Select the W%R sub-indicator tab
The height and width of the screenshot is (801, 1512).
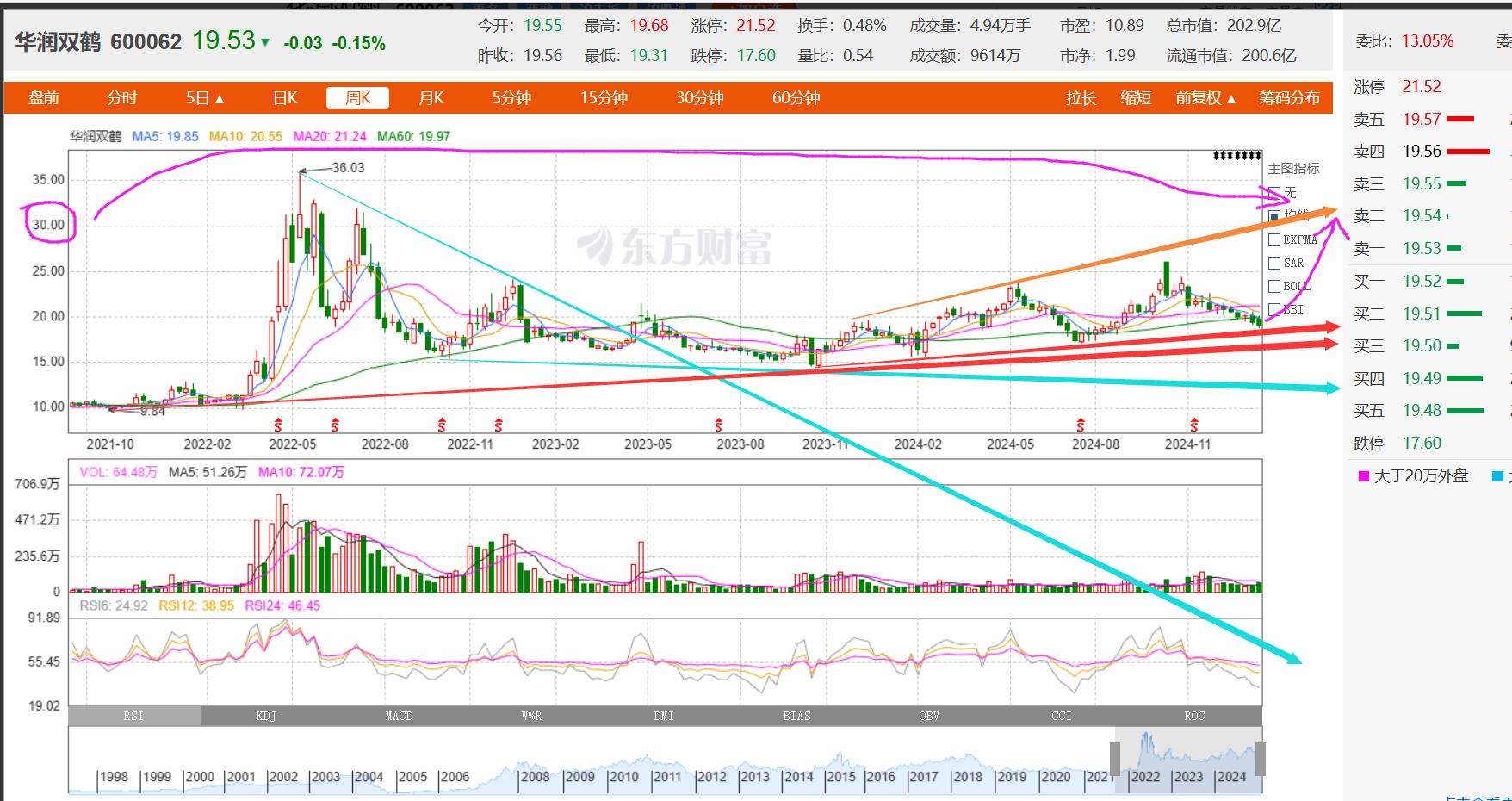click(532, 716)
